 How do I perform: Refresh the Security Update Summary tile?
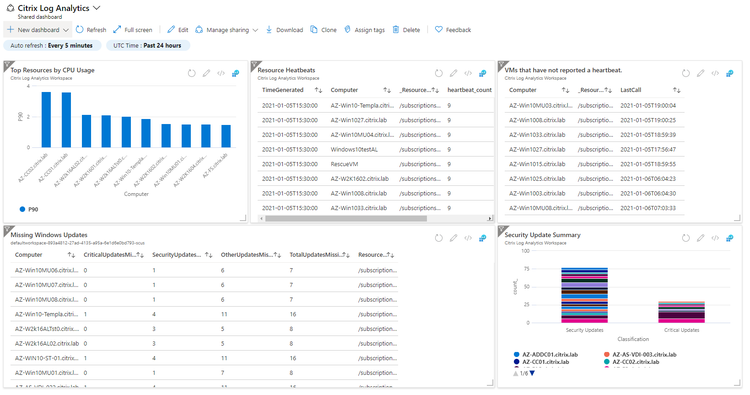tap(686, 238)
